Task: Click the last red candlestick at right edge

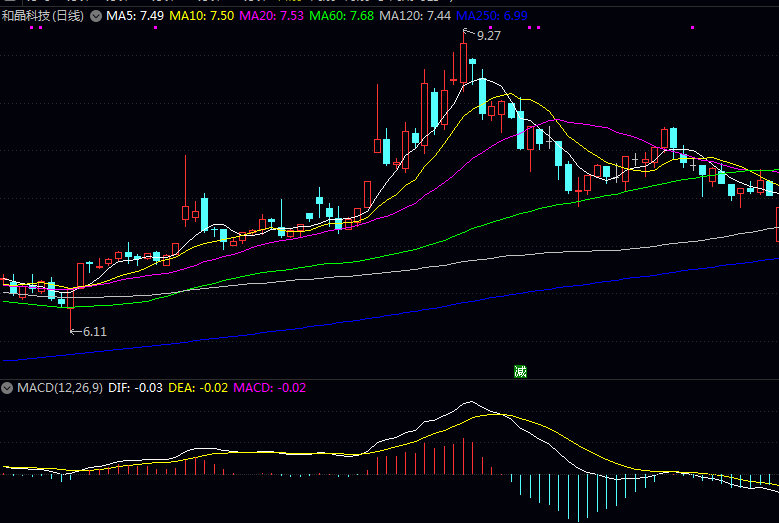Action: (x=776, y=223)
